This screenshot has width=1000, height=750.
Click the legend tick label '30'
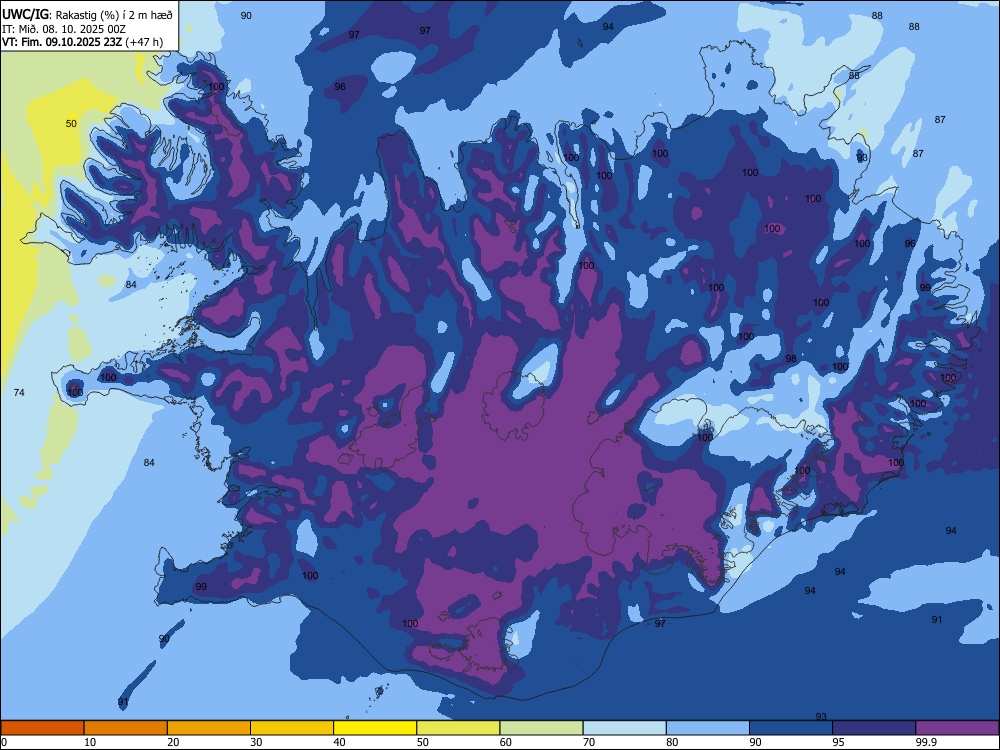coord(256,742)
